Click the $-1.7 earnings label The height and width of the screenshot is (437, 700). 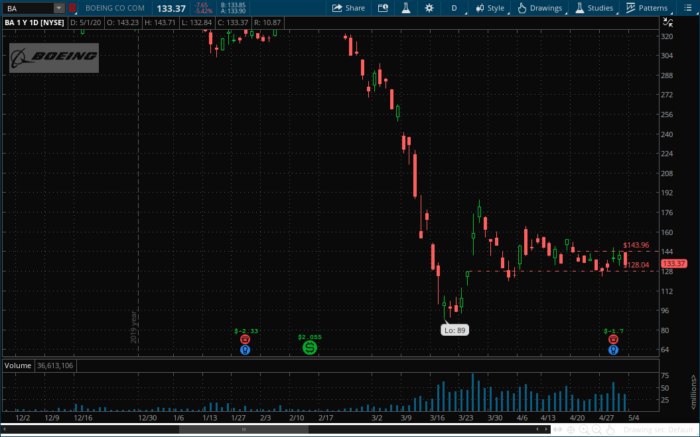point(614,331)
